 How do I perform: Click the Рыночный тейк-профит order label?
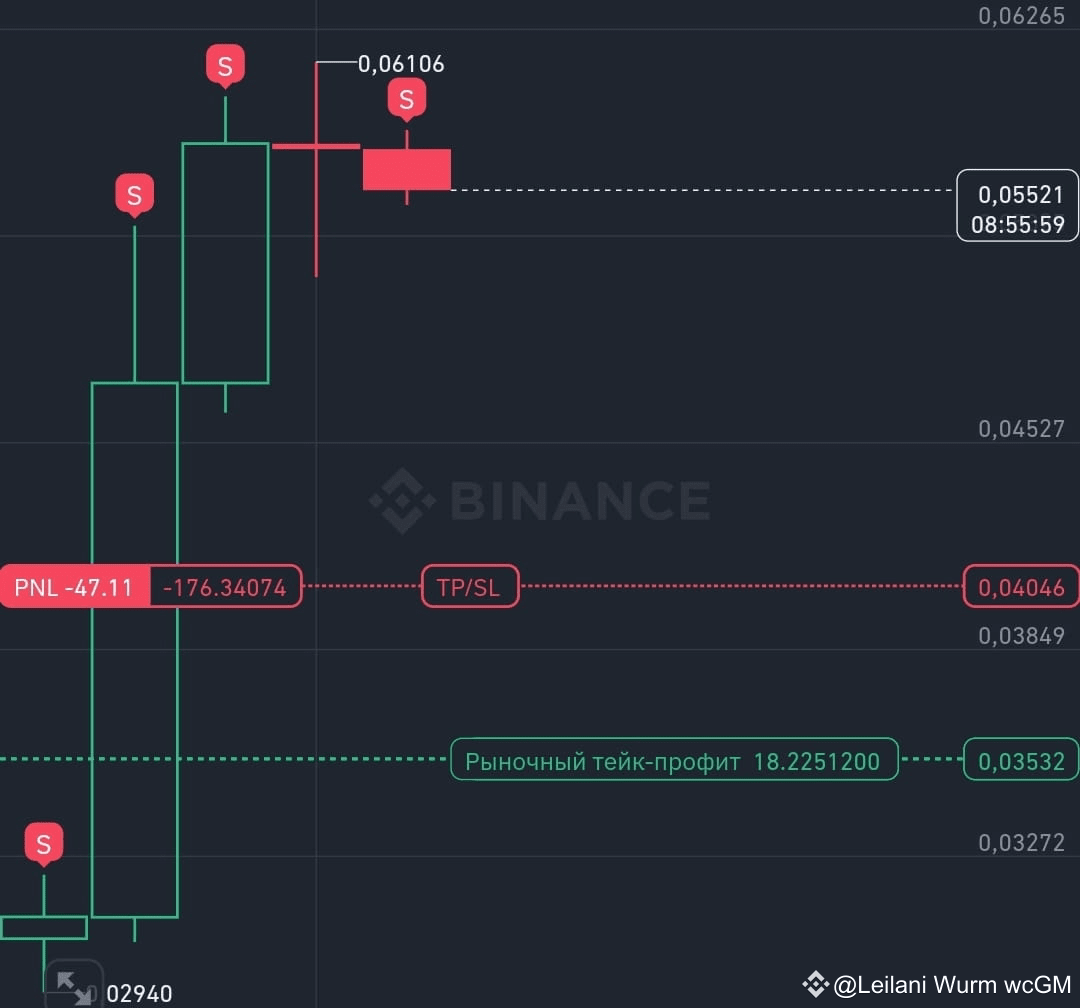click(674, 761)
